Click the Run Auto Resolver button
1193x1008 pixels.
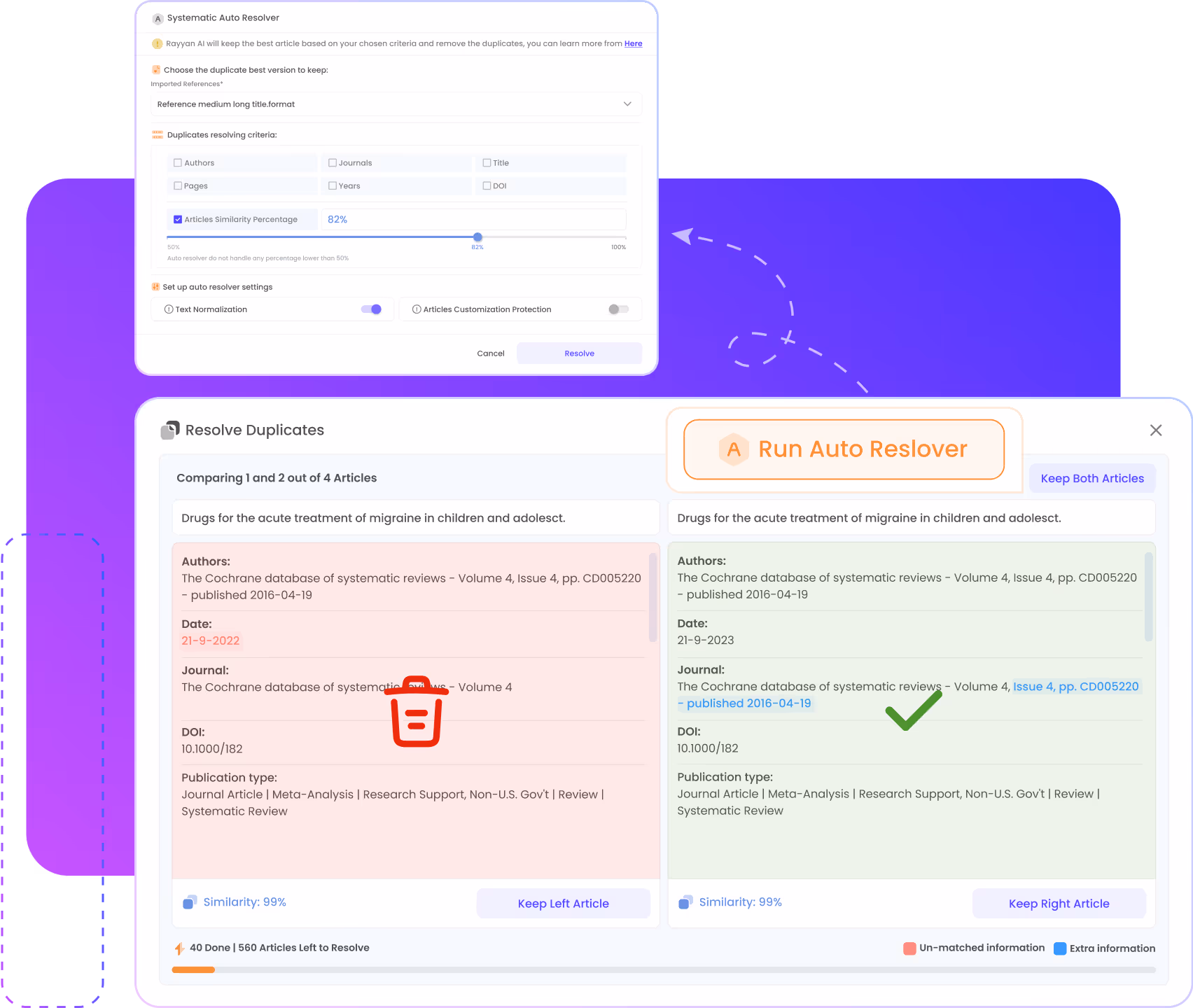844,449
